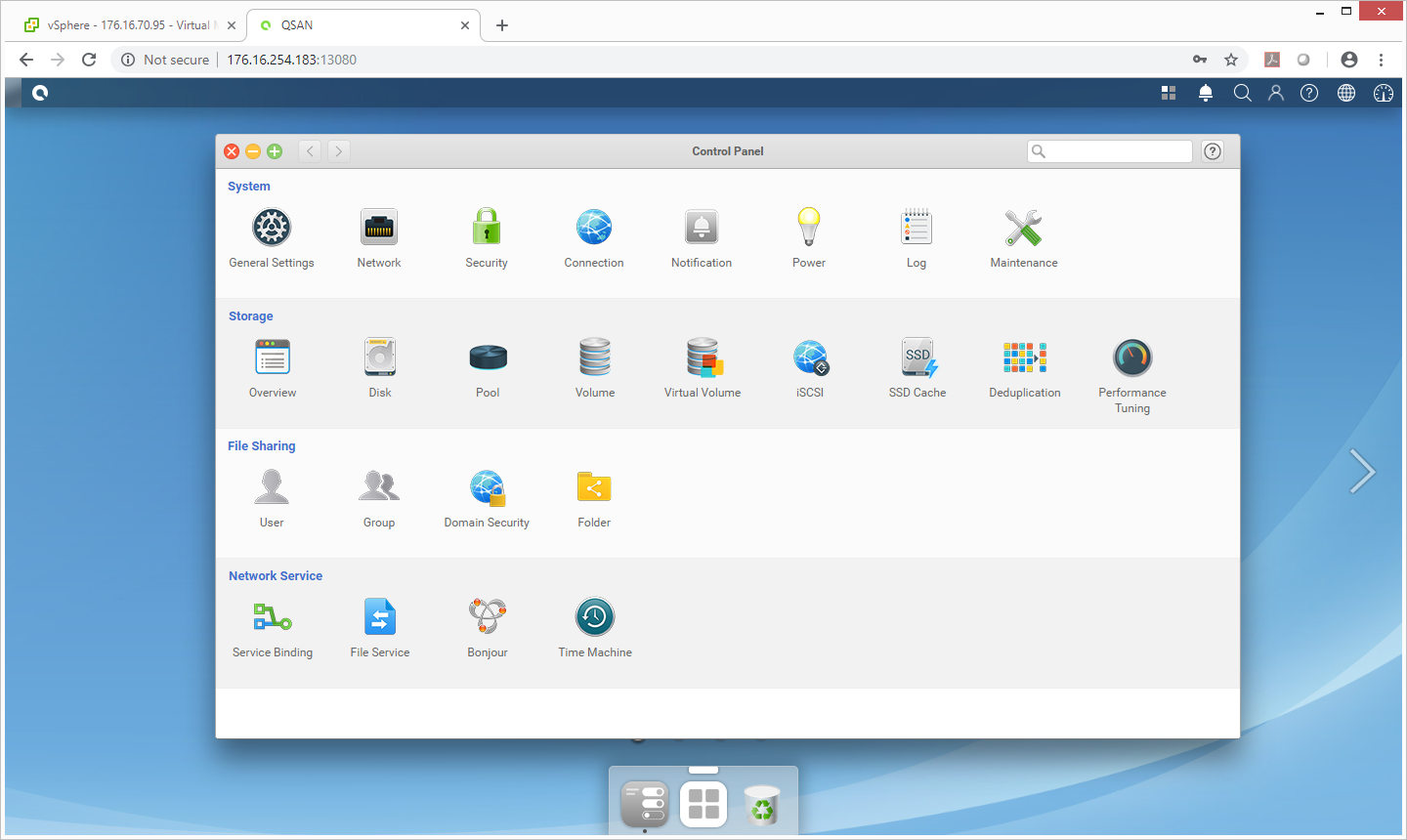Screen dimensions: 1407x840
Task: Open General Settings in Control Panel
Action: [272, 228]
